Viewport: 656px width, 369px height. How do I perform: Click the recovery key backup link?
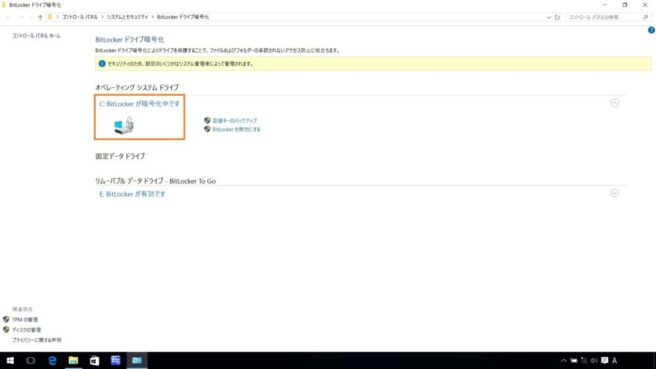coord(235,120)
